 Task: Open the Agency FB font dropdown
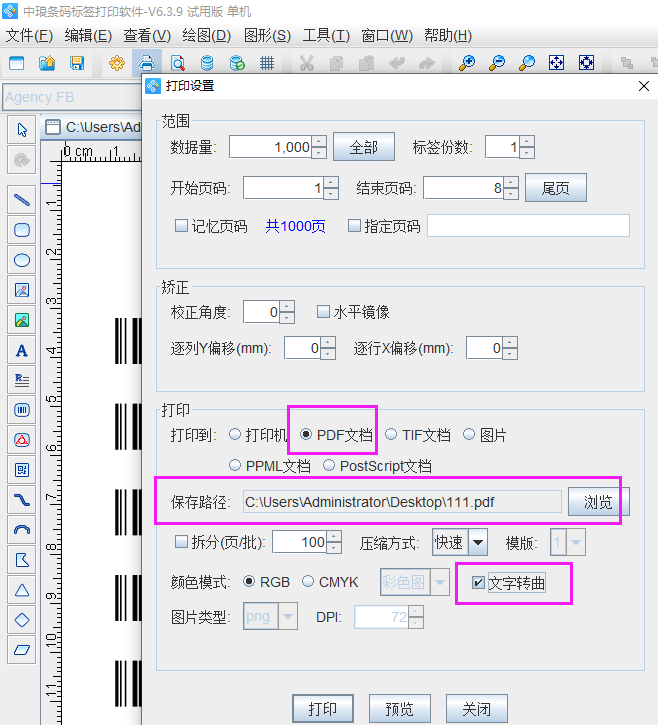point(70,97)
